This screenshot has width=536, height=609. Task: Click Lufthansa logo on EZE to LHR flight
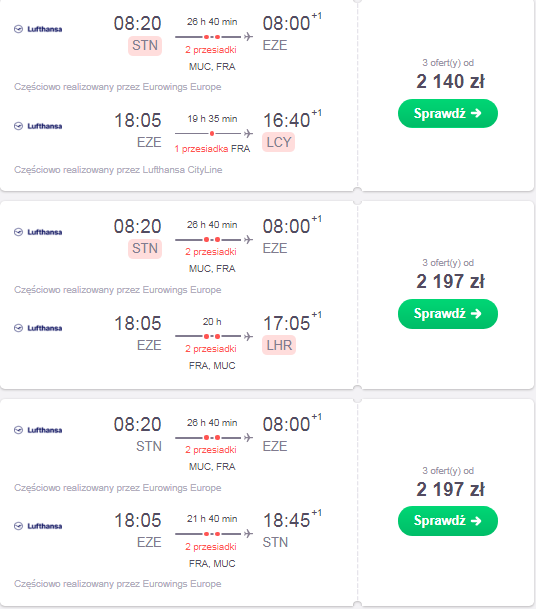click(38, 328)
